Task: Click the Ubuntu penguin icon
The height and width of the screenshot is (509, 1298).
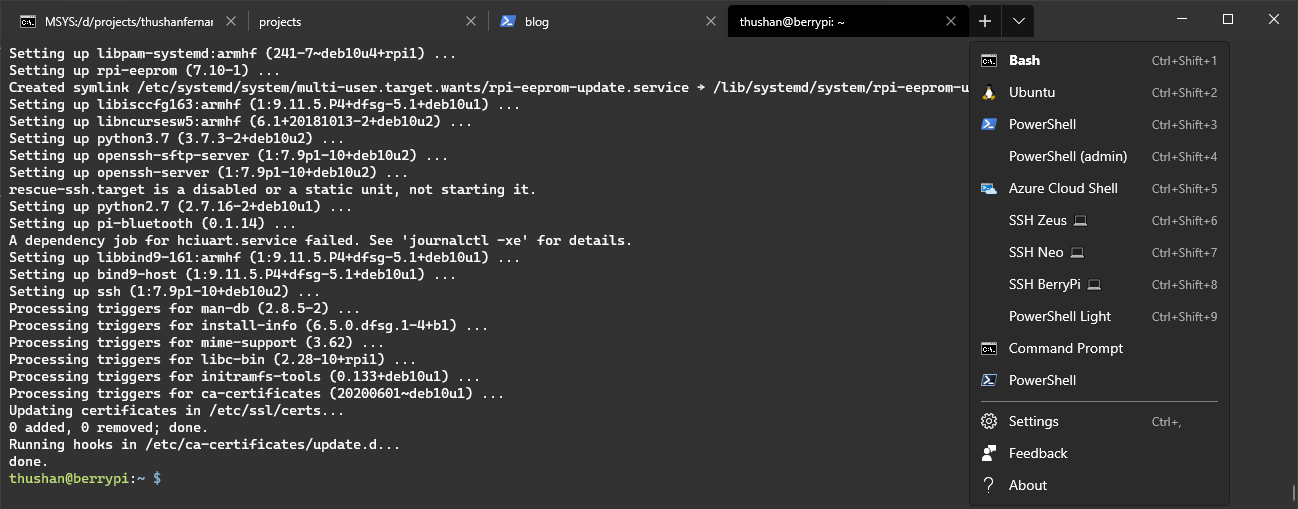Action: 989,93
